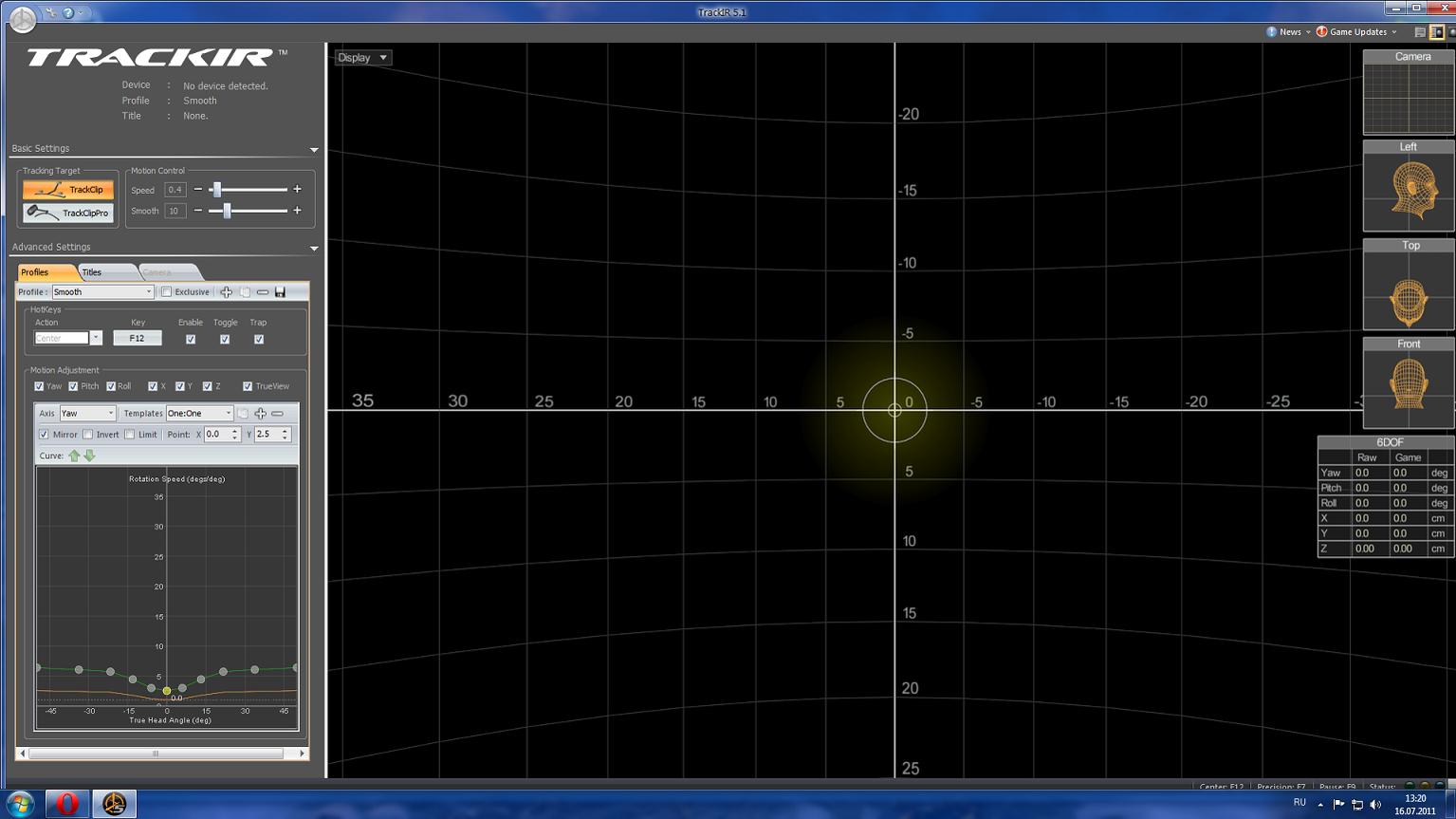Uncheck the Yaw axis checkbox
Screen dimensions: 1456x819
click(39, 386)
